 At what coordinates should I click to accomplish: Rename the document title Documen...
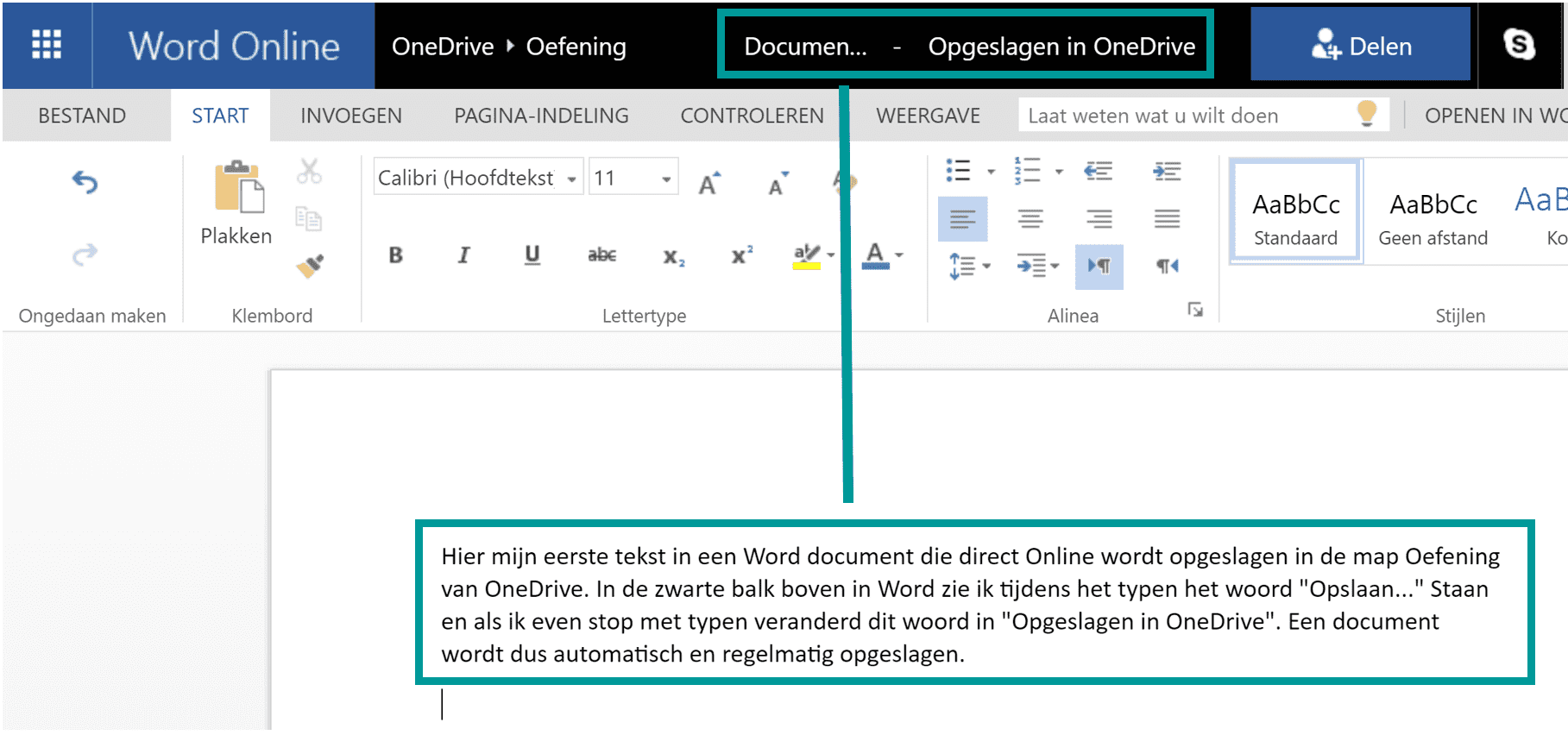[x=805, y=47]
